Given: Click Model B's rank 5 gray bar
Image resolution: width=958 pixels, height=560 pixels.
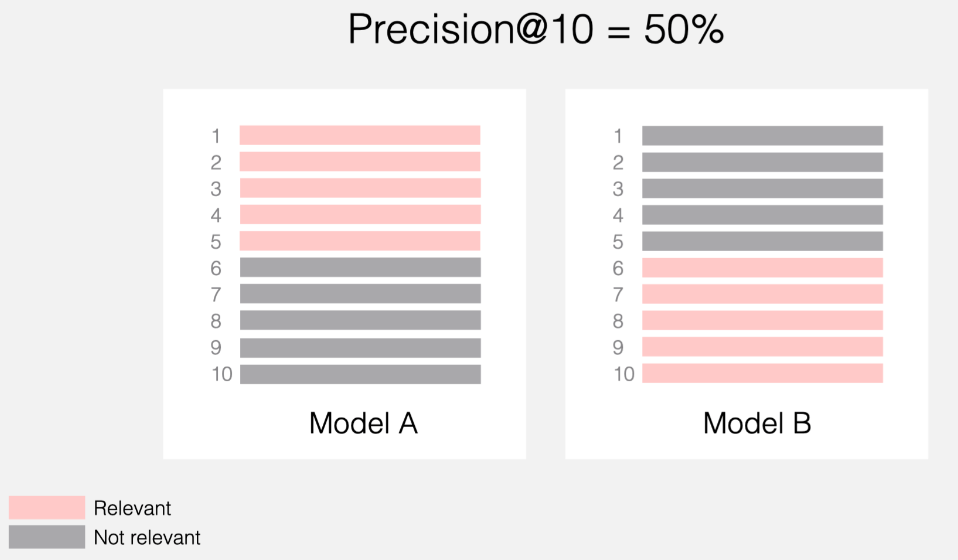Looking at the screenshot, I should coord(762,241).
